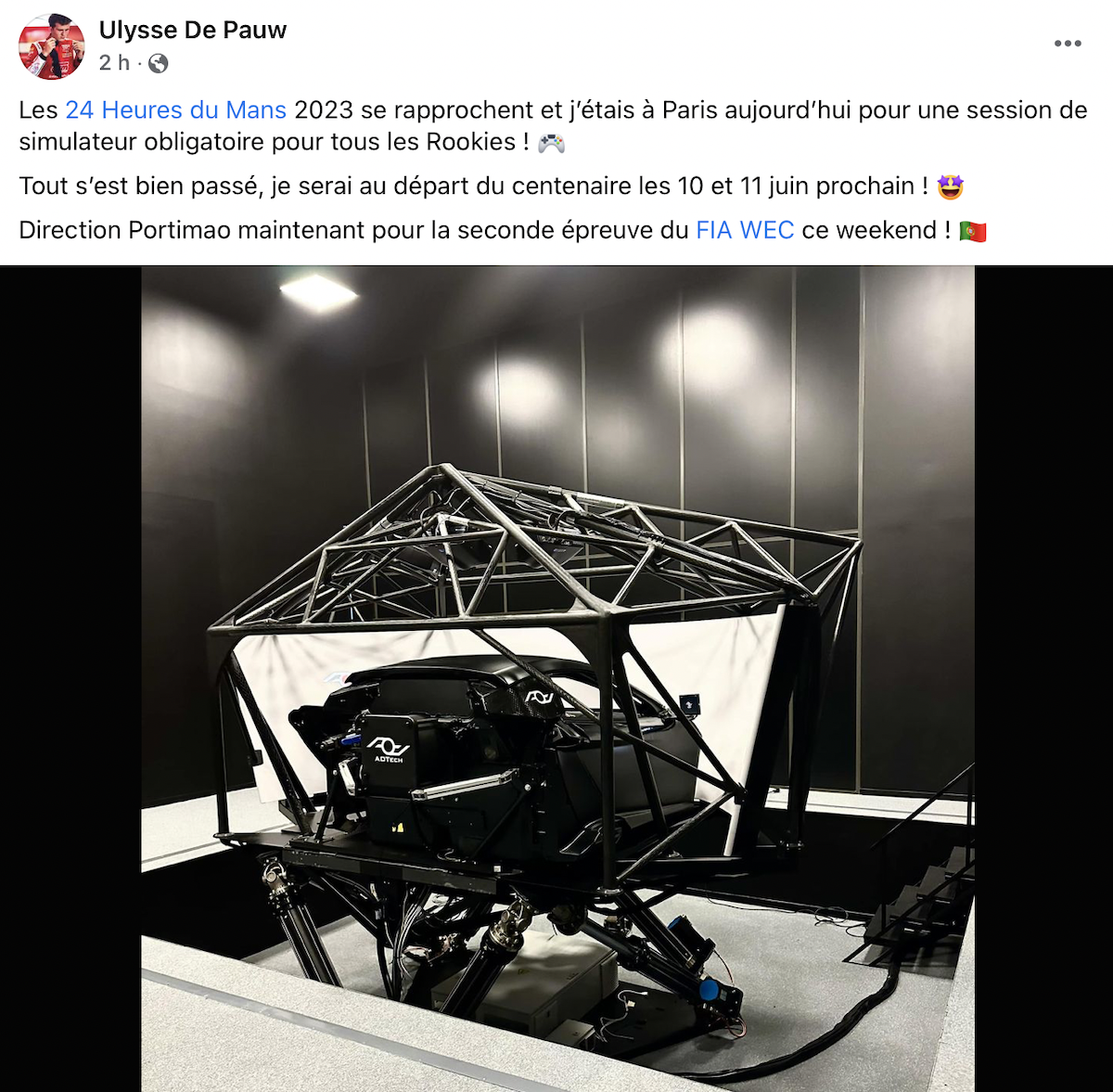
Task: Open the three-dots post options menu
Action: pos(1068,44)
